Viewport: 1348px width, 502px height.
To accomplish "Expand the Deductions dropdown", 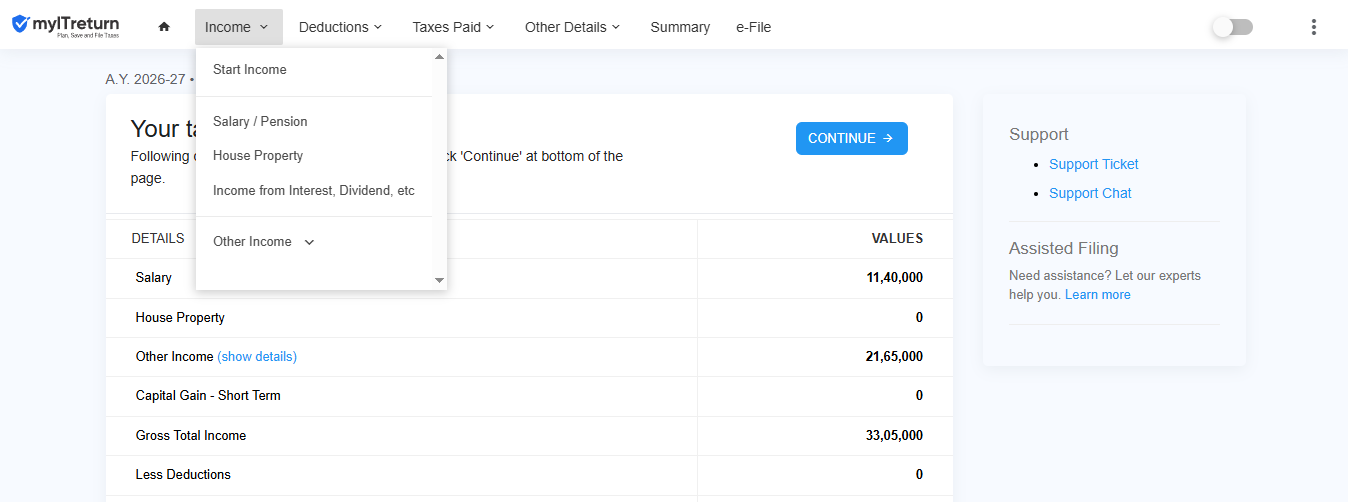I will coord(340,27).
